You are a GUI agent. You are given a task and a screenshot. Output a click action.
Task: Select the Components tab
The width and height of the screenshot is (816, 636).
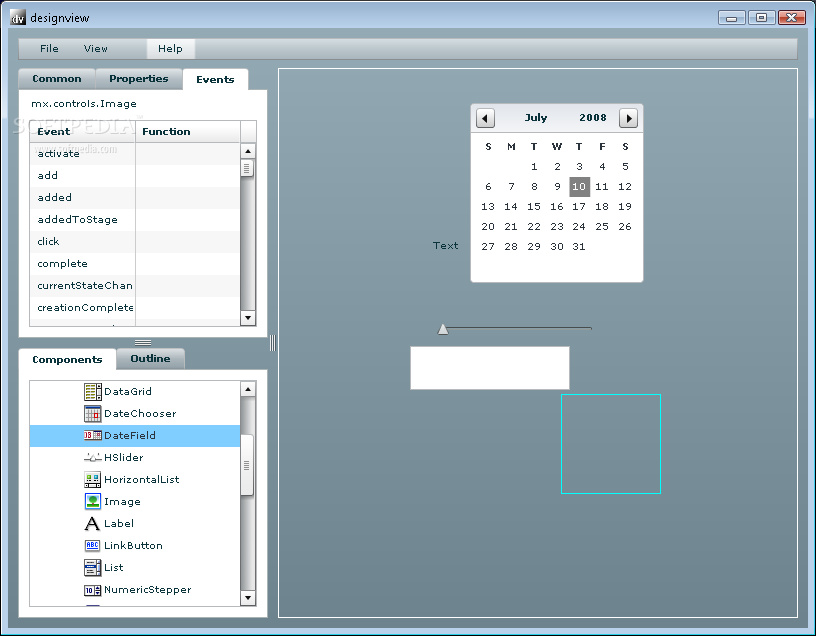(x=67, y=360)
